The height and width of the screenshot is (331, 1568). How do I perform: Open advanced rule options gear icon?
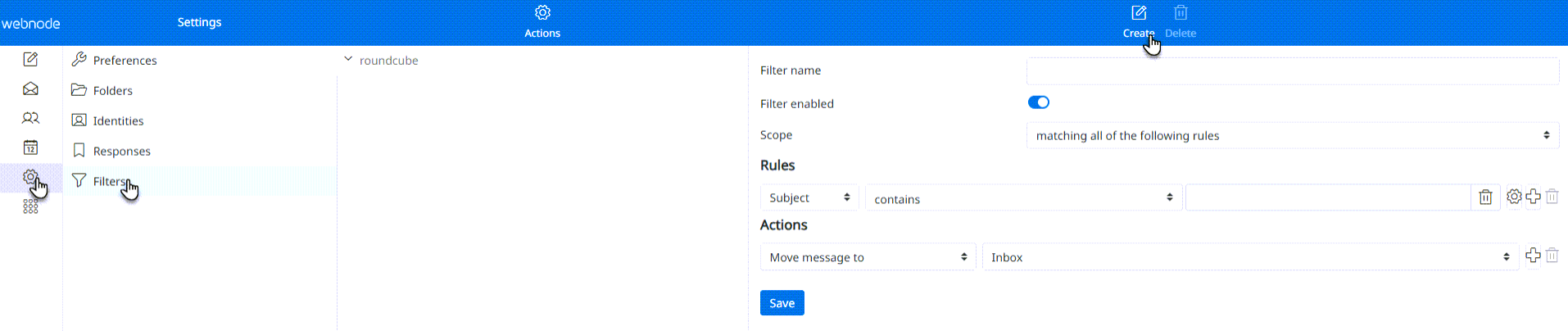[x=1514, y=197]
